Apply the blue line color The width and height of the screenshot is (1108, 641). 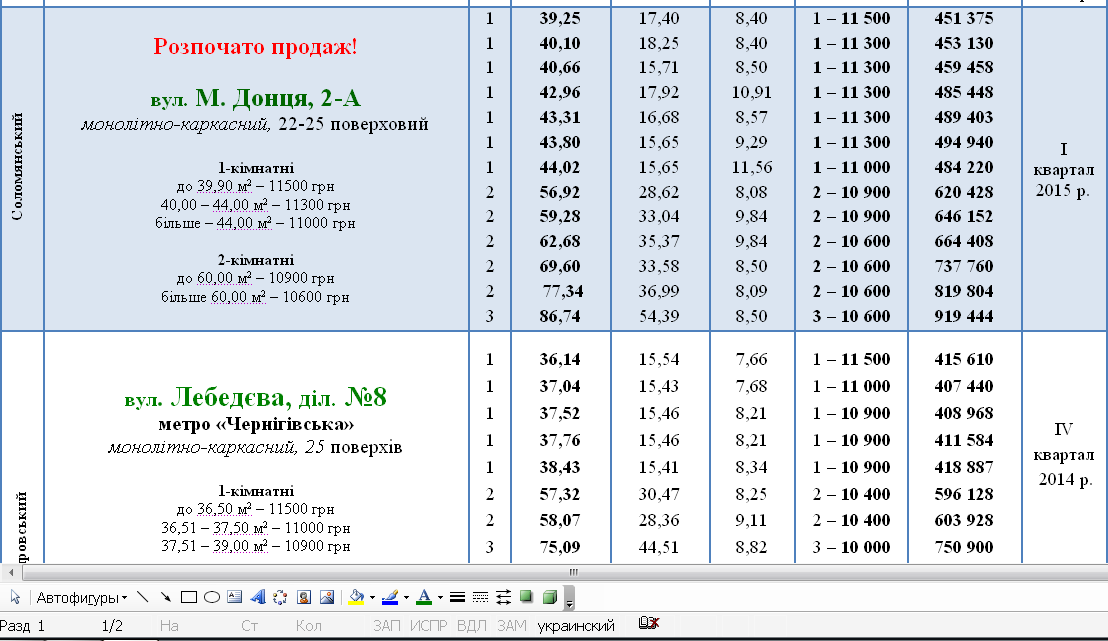pyautogui.click(x=390, y=598)
